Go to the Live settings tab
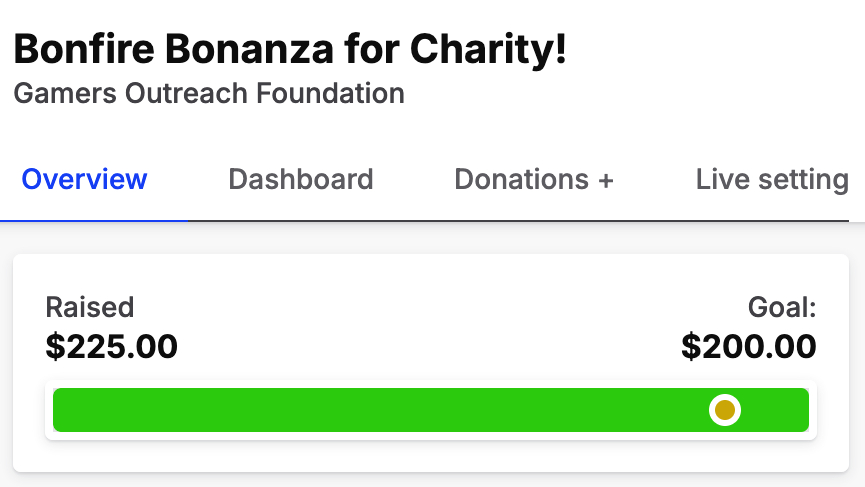This screenshot has height=487, width=865. pos(772,180)
